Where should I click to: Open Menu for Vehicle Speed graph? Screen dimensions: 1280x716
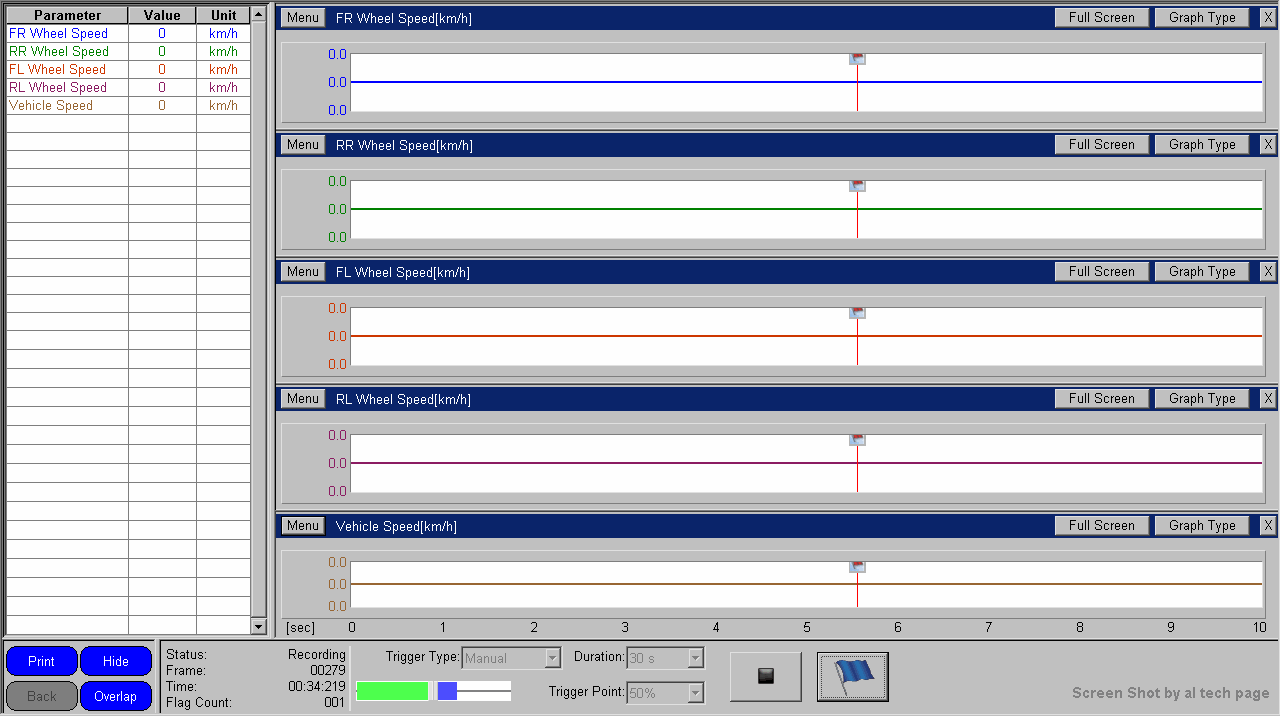302,526
